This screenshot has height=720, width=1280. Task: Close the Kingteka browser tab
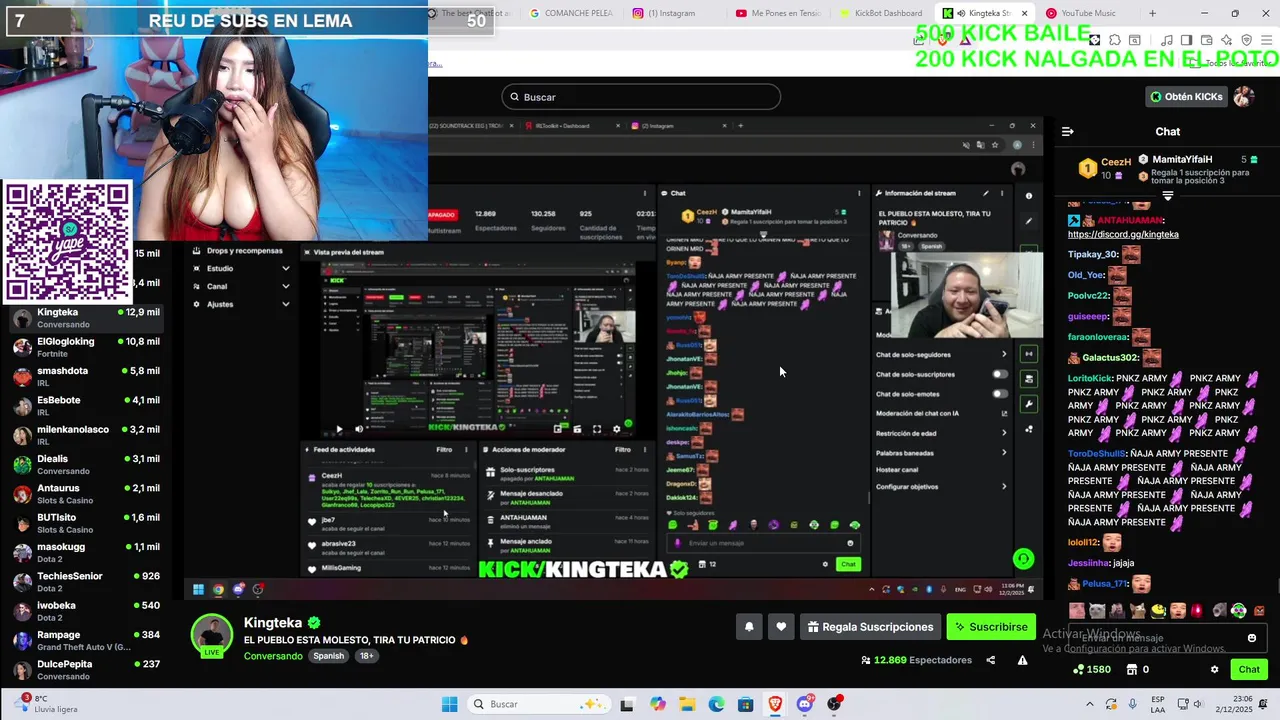coord(1024,13)
